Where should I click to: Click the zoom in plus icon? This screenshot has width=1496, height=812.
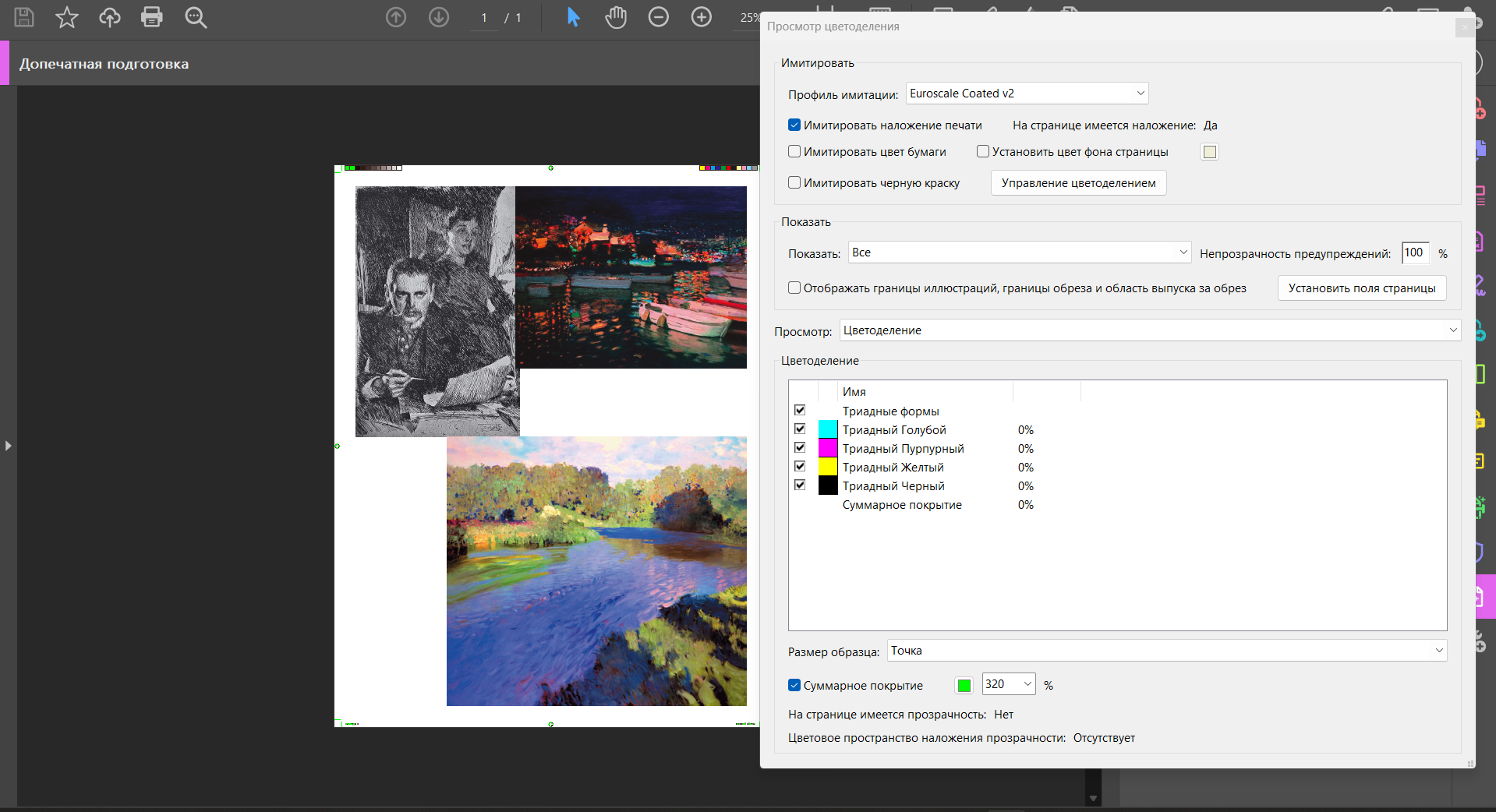click(702, 17)
